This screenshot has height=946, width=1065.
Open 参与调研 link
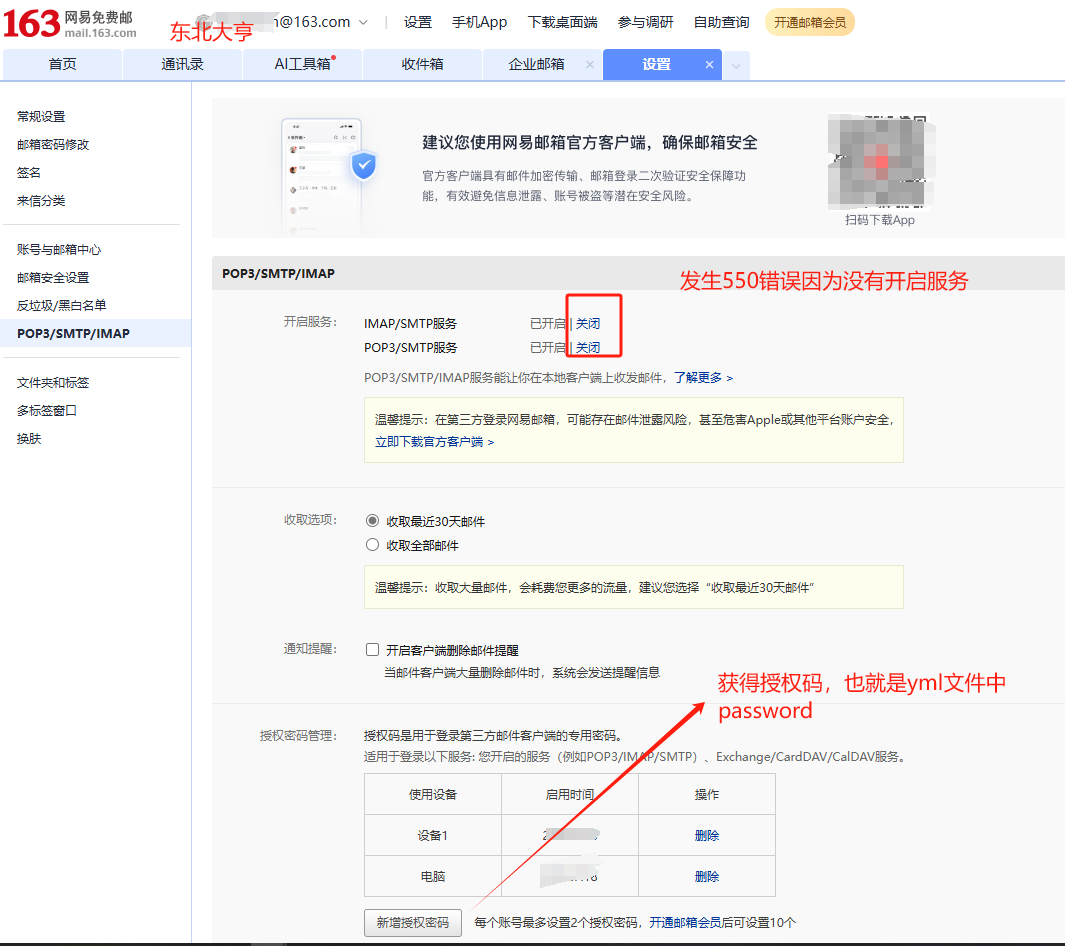point(645,22)
